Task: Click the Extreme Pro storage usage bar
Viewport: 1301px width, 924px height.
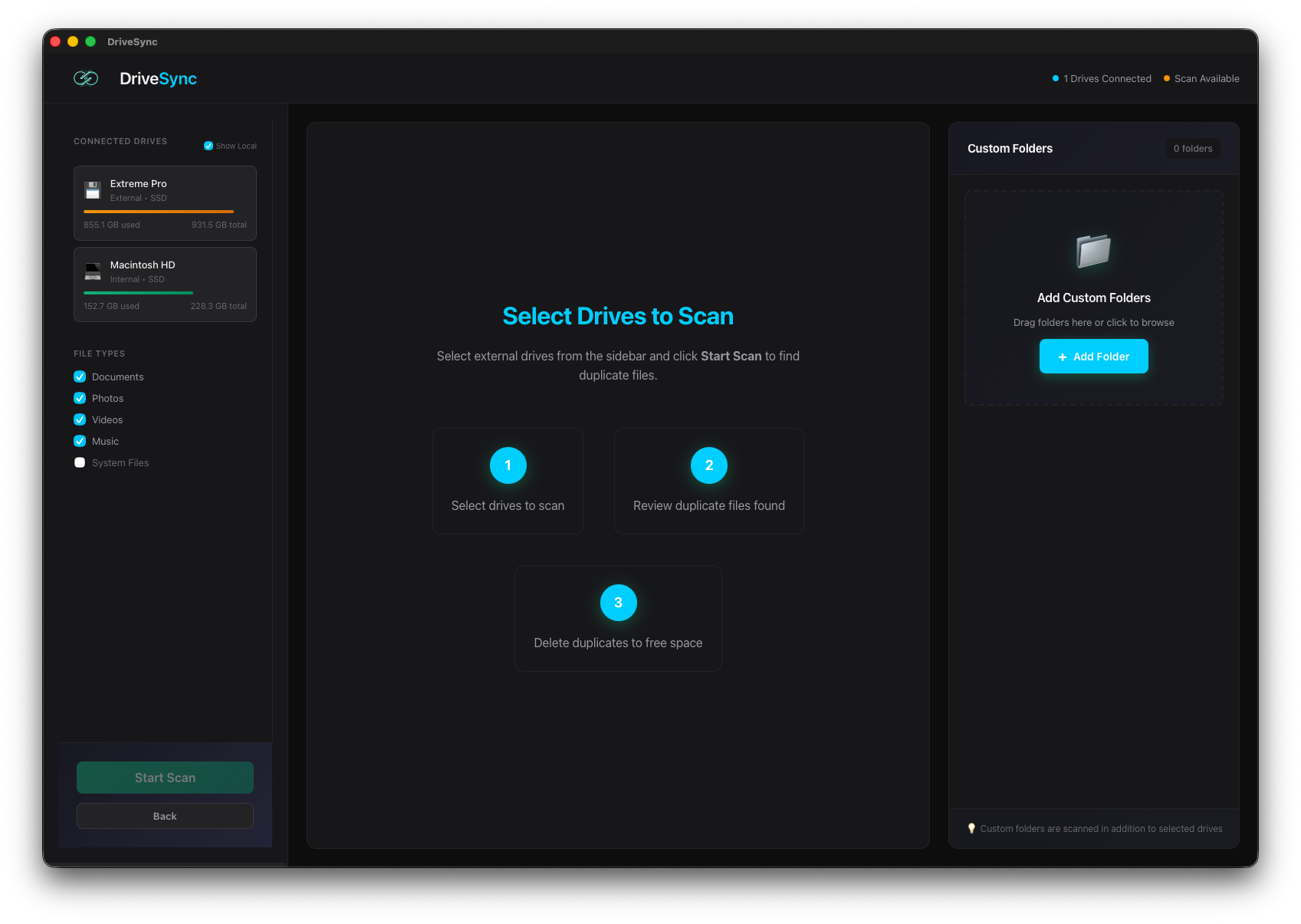Action: 158,212
